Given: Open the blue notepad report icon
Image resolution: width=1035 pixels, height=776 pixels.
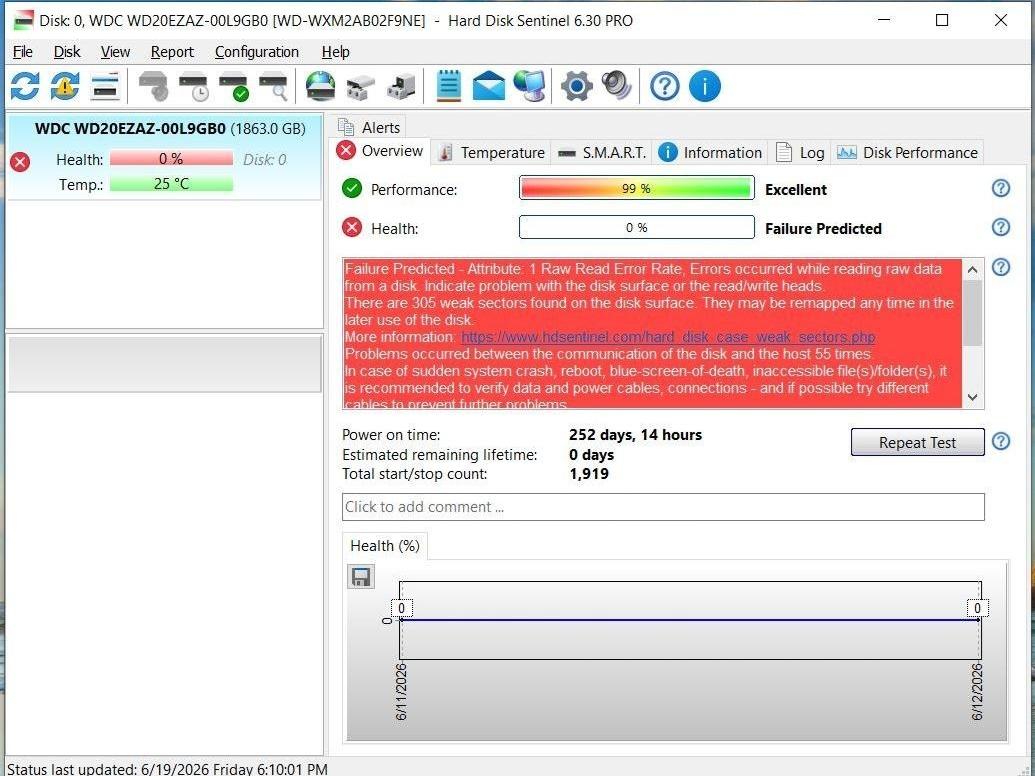Looking at the screenshot, I should [449, 86].
